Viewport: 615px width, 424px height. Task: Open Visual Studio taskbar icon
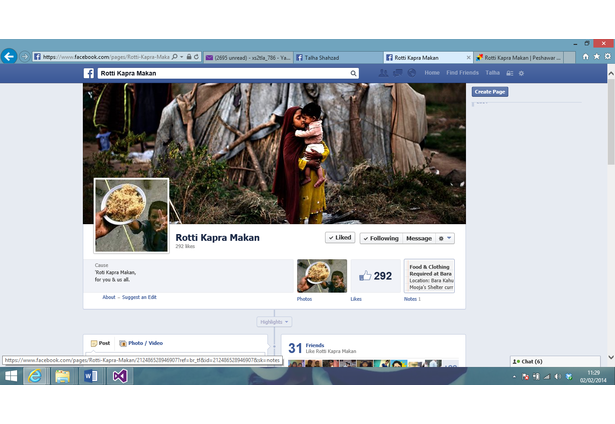pos(120,376)
